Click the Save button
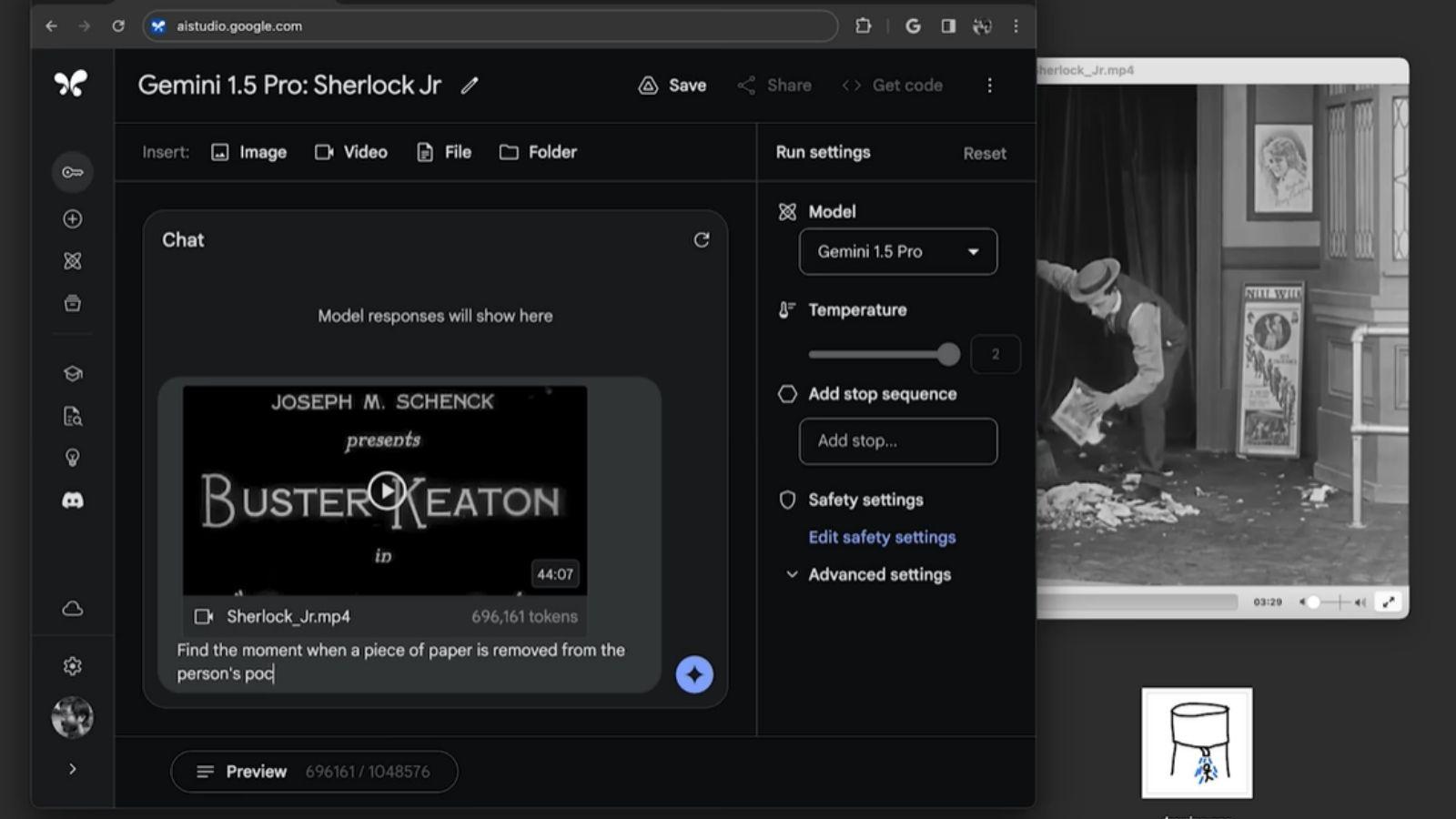 [x=672, y=86]
